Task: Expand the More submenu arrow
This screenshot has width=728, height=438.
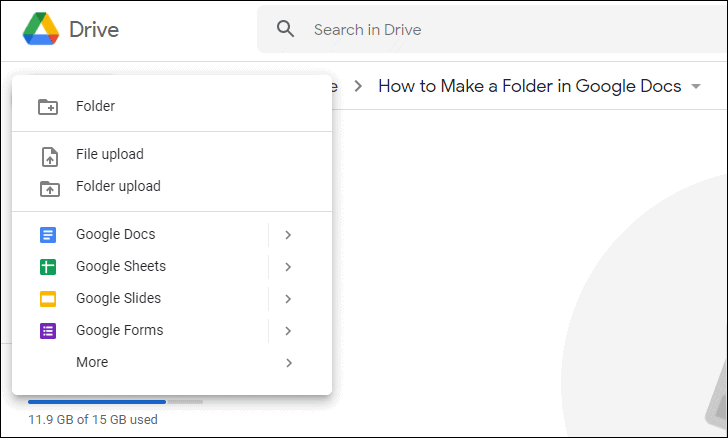Action: tap(289, 363)
